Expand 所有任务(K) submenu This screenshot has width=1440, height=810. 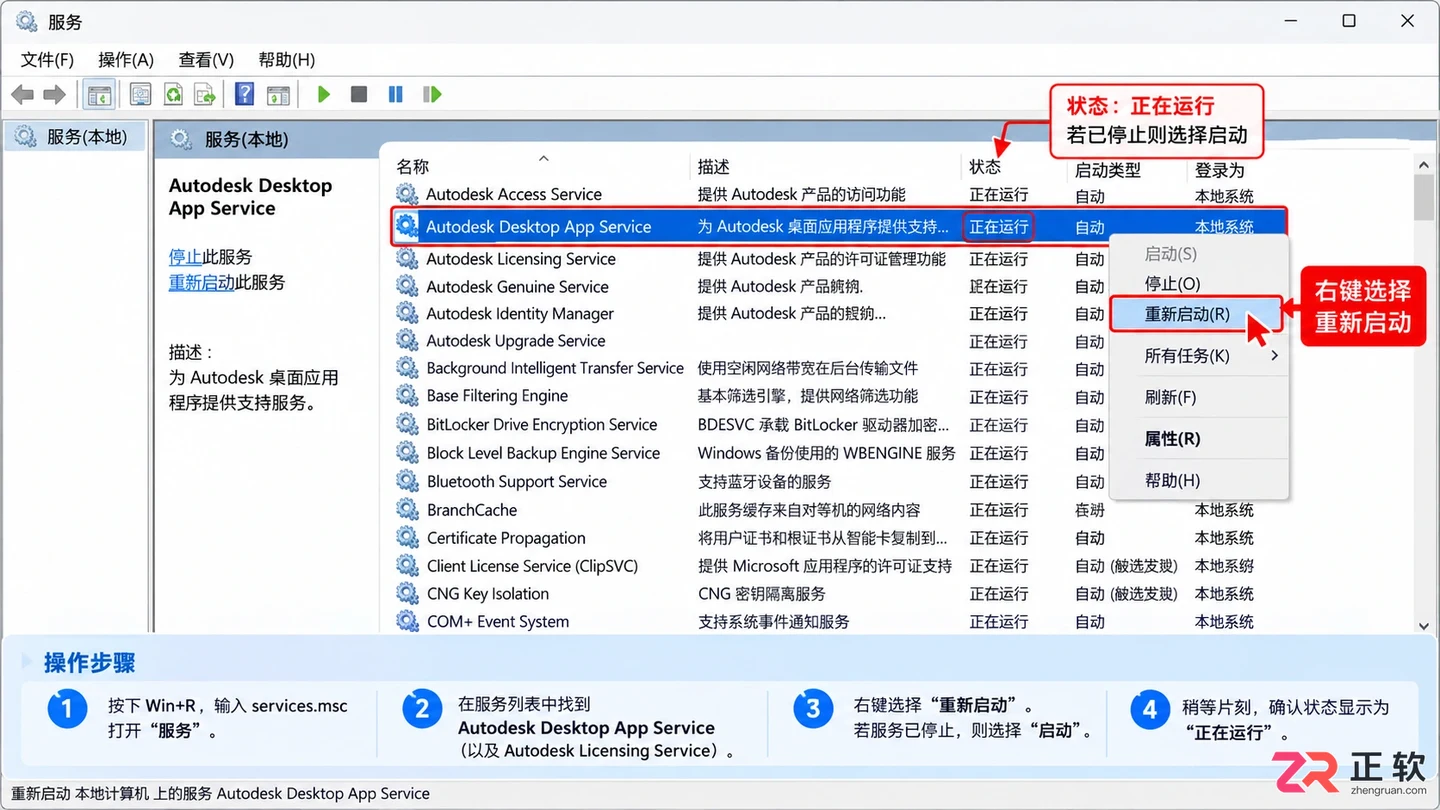tap(1198, 356)
